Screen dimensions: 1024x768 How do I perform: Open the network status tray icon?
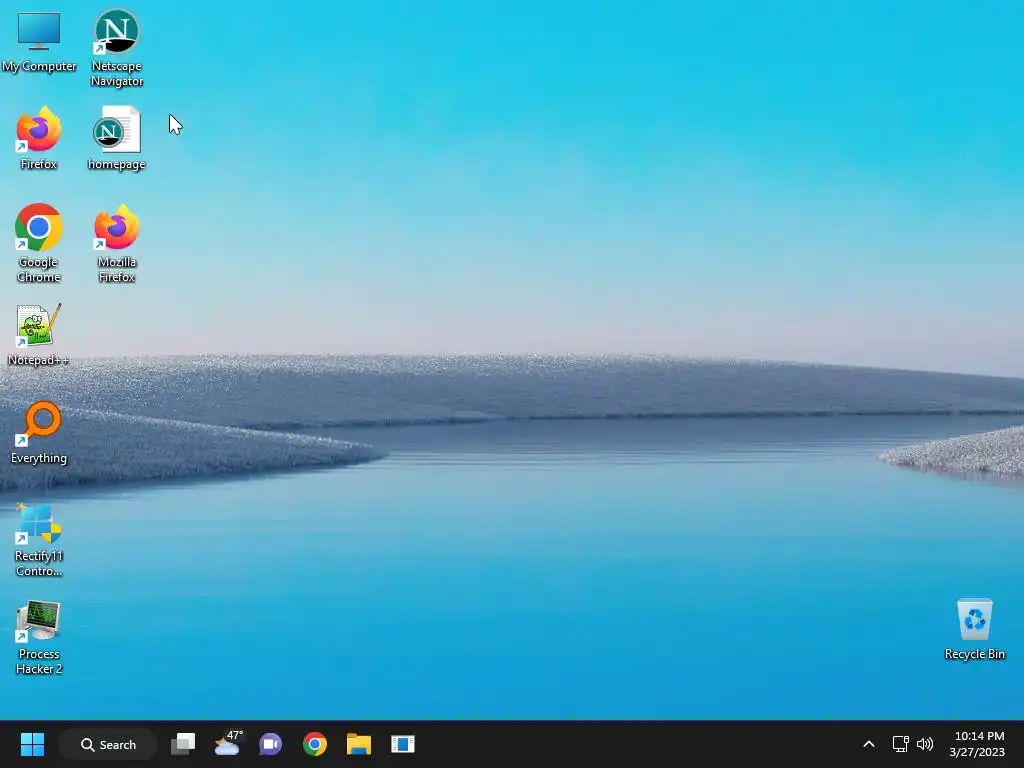coord(901,744)
